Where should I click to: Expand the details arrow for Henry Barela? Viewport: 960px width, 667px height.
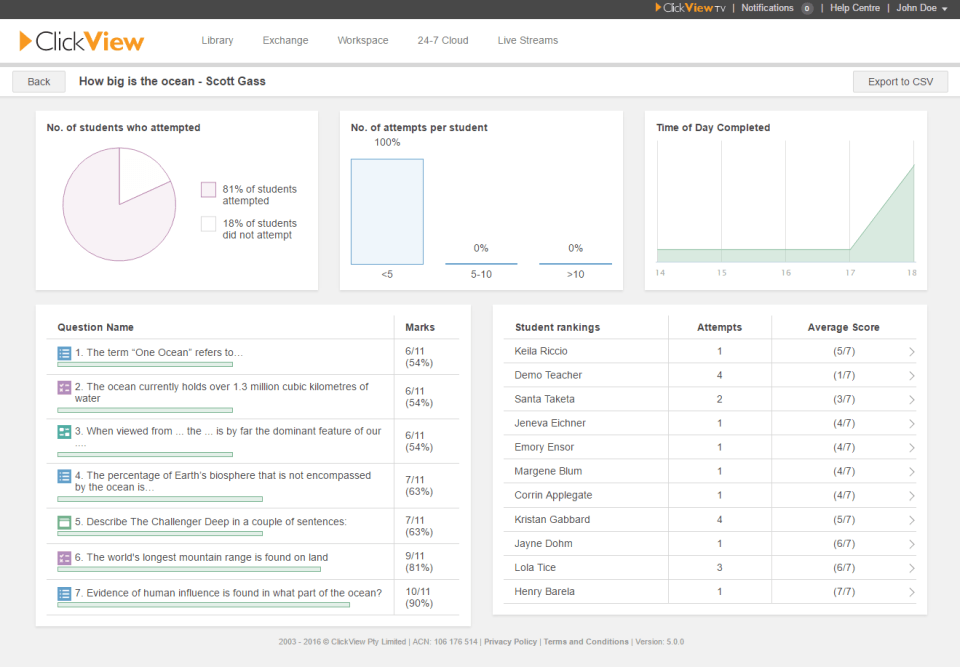click(911, 591)
